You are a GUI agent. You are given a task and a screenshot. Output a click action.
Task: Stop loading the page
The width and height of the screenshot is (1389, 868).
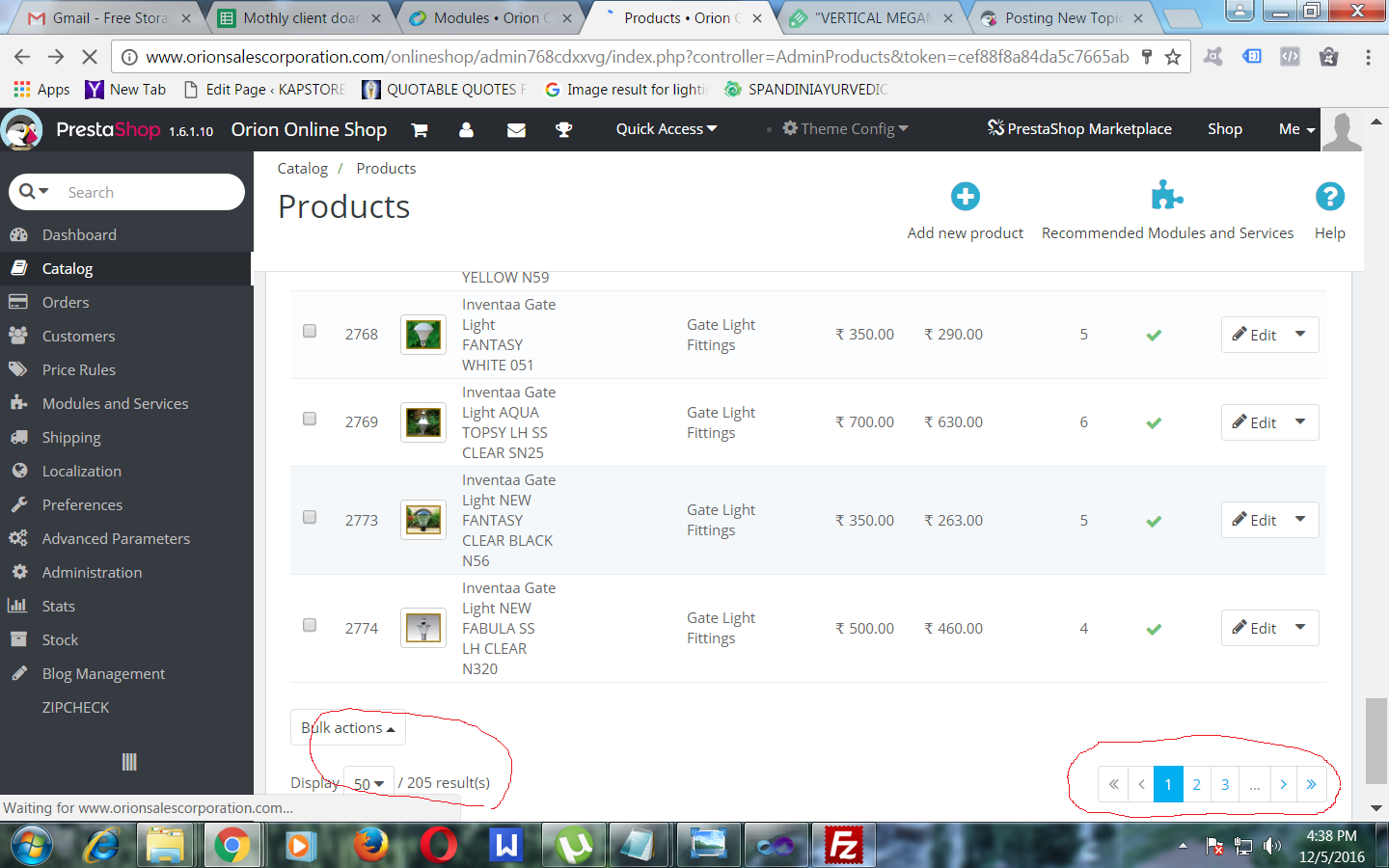click(89, 57)
